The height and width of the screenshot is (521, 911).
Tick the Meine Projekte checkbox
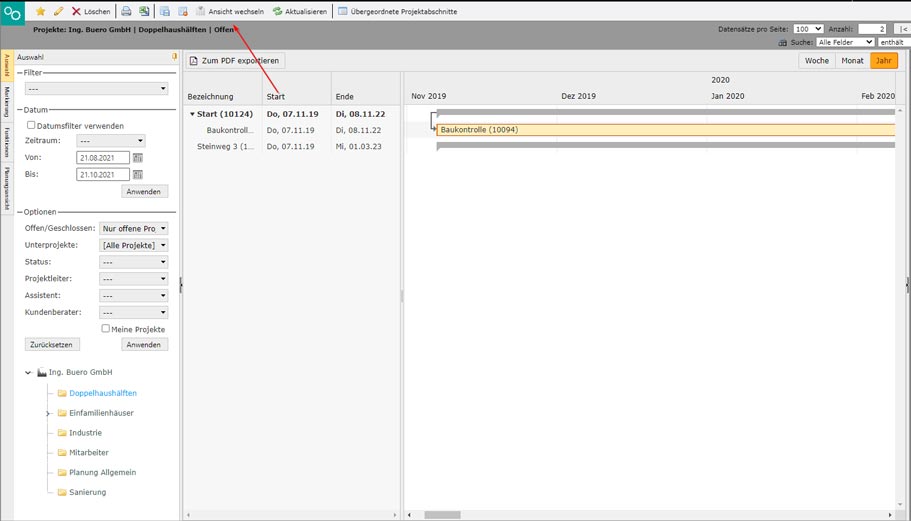[106, 328]
